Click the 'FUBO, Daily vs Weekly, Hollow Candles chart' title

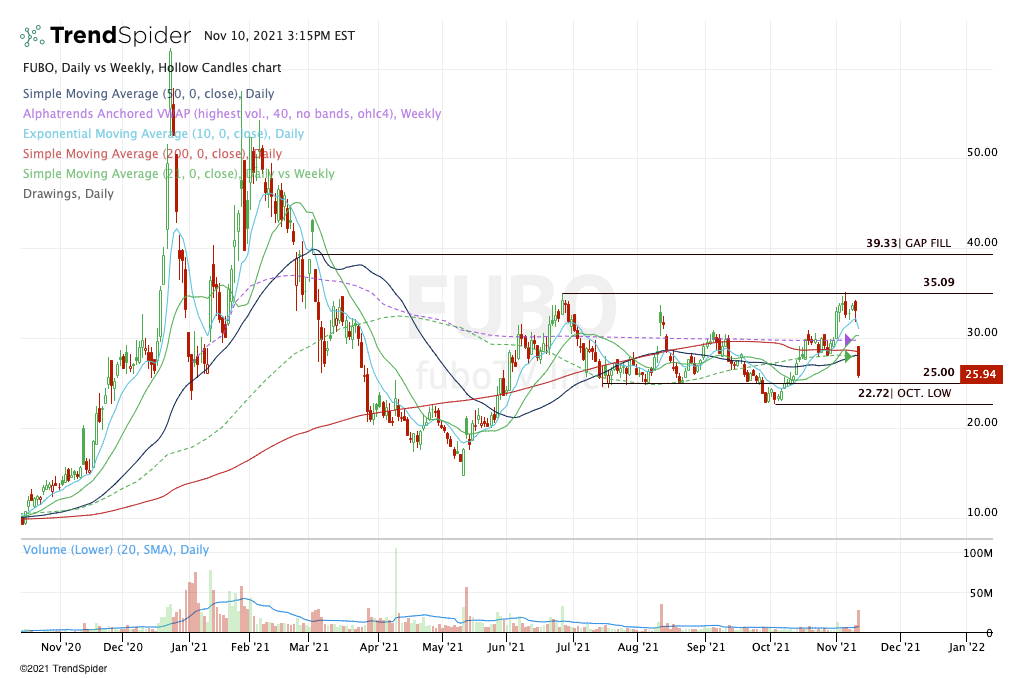152,68
